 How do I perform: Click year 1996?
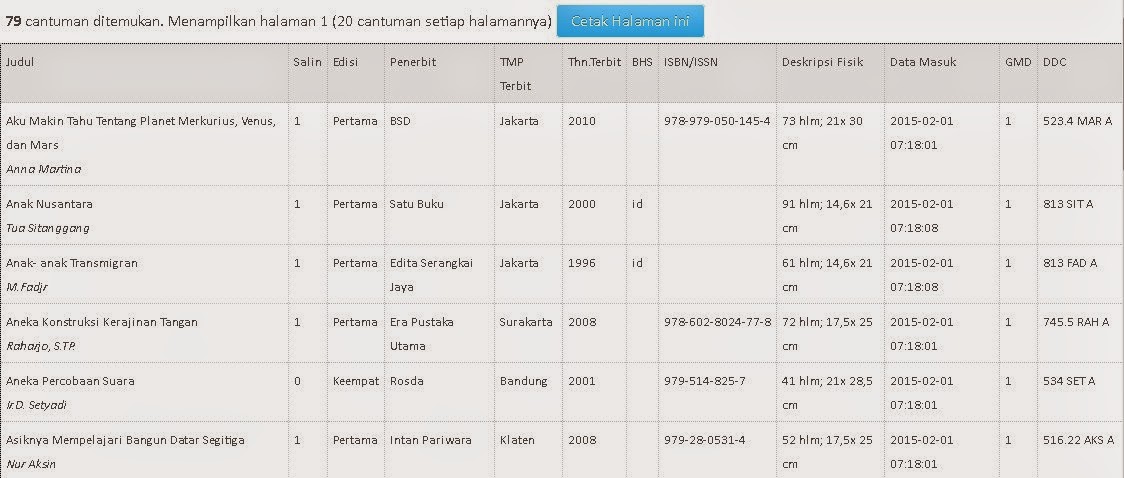(x=581, y=263)
